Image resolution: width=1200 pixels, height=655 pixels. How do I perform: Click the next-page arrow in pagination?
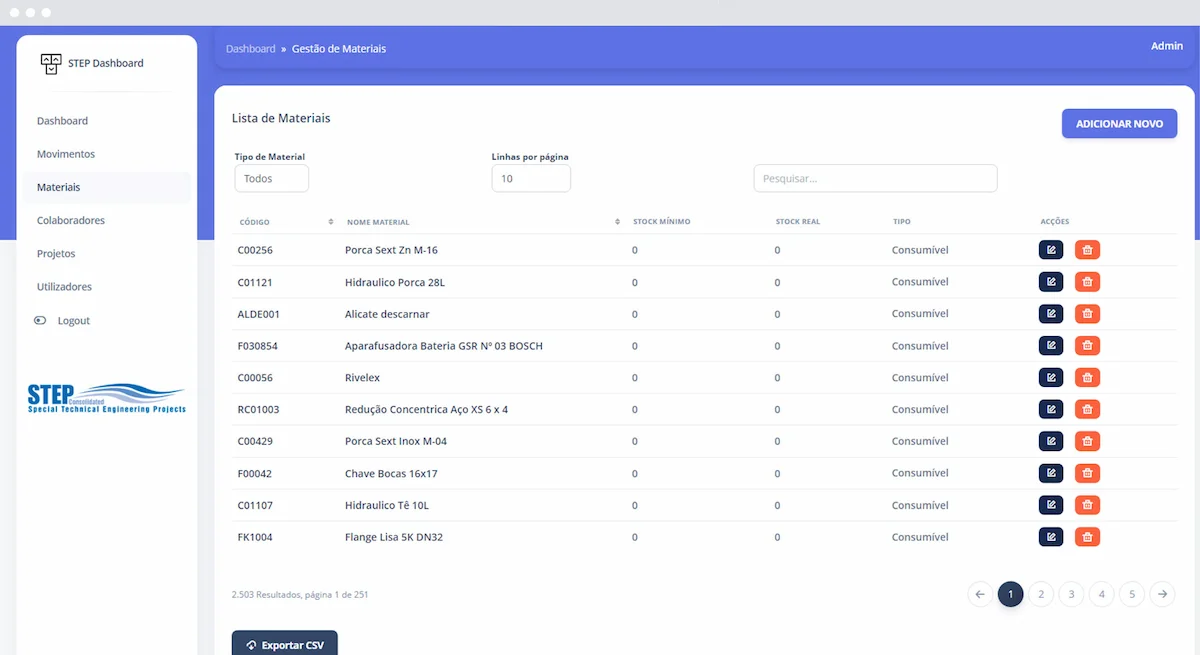click(x=1162, y=594)
